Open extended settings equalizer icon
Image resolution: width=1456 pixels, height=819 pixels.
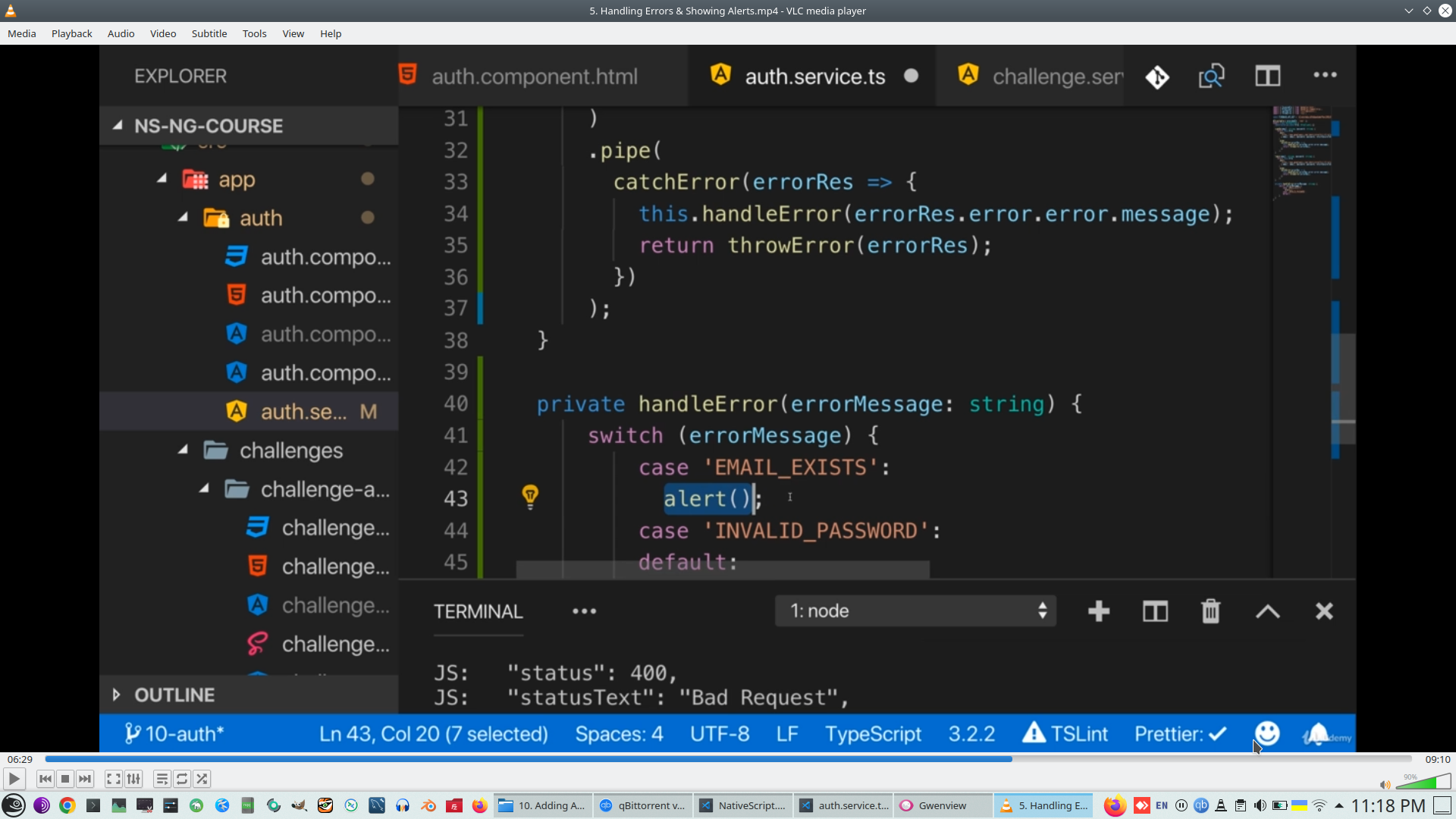coord(133,779)
